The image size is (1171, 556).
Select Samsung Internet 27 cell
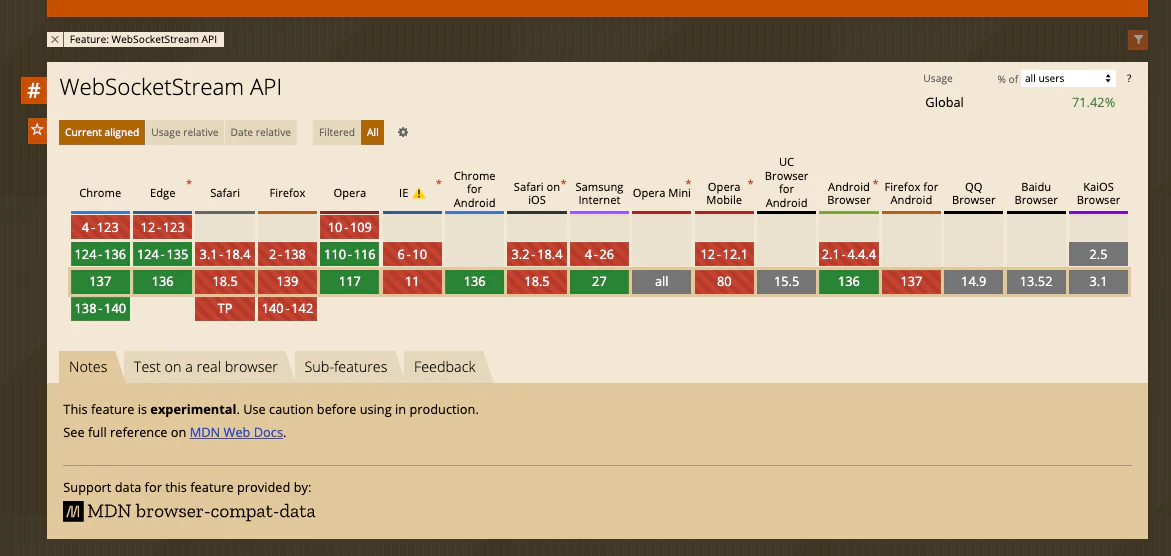599,282
